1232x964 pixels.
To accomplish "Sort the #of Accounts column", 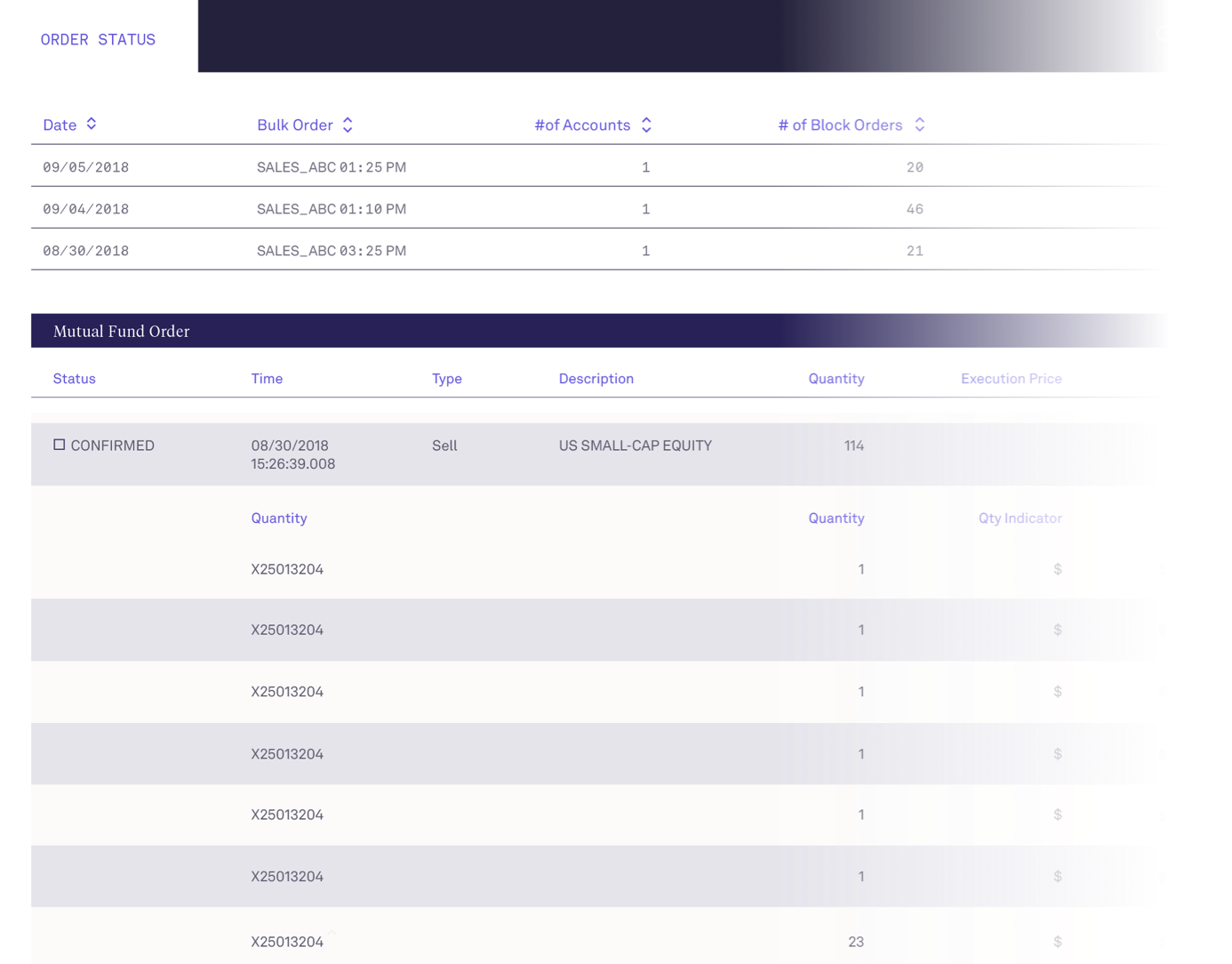I will pyautogui.click(x=645, y=125).
